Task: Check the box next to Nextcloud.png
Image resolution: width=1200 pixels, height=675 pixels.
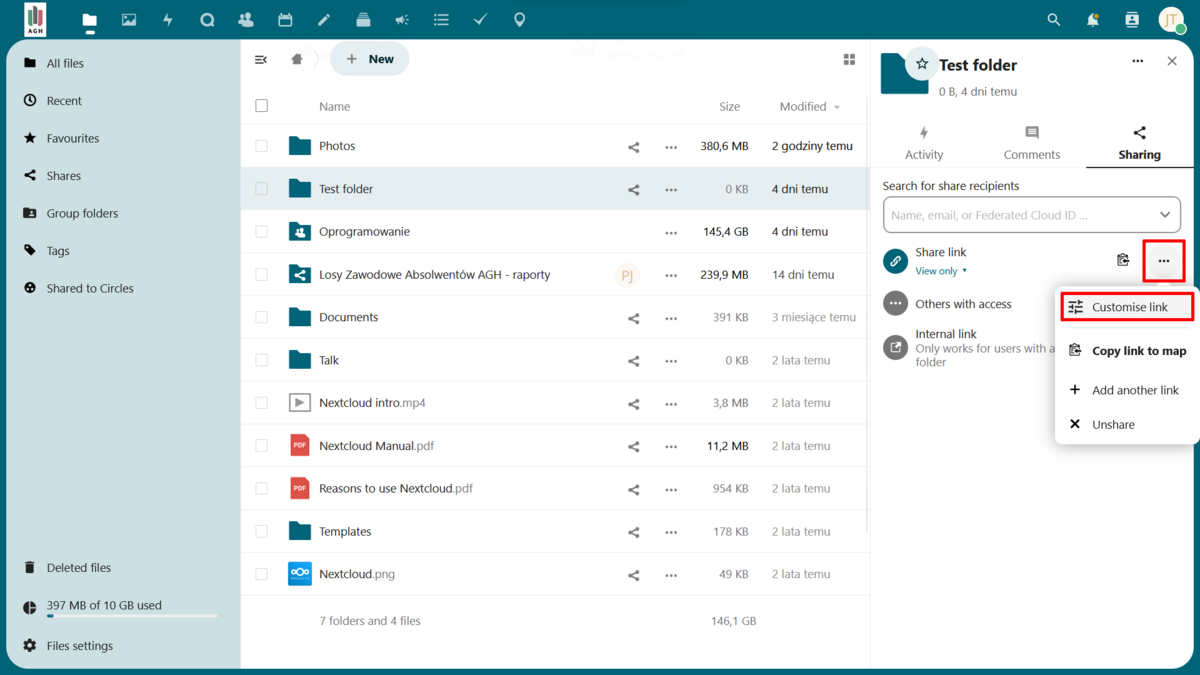Action: coord(262,574)
